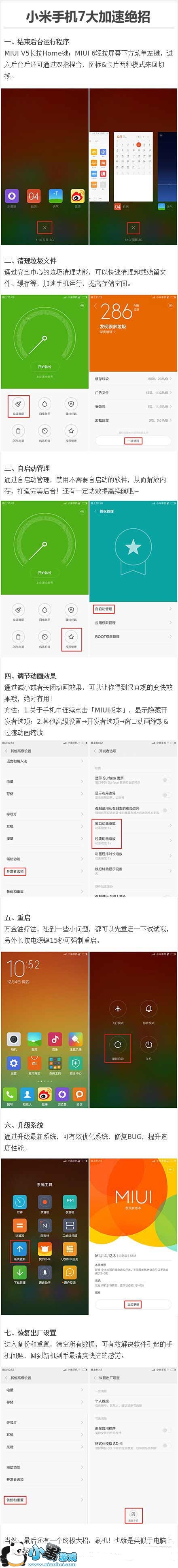The height and width of the screenshot is (1568, 178).
Task: Toggle the 显示布局边界 switch
Action: [165, 795]
